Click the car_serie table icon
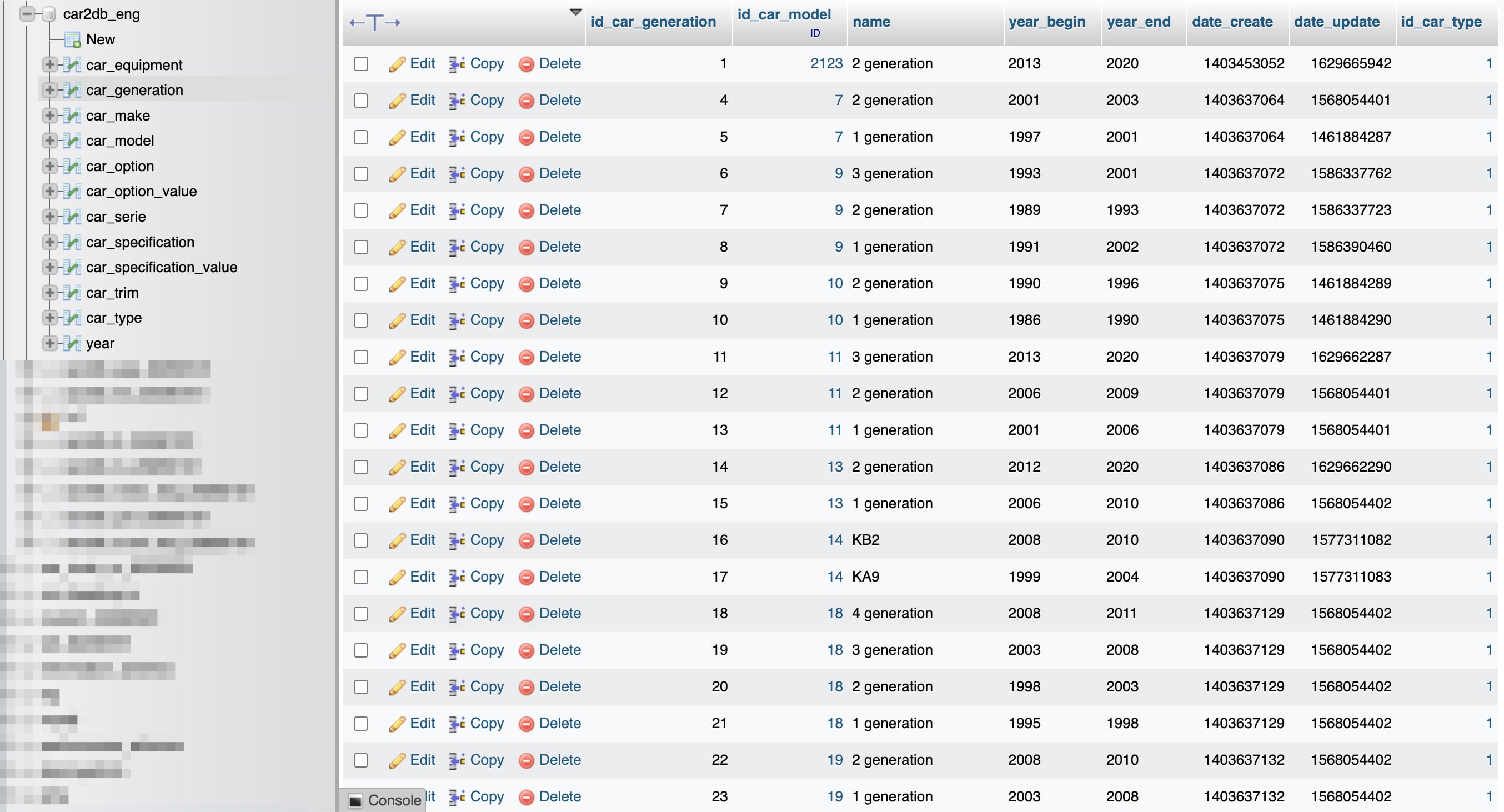Image resolution: width=1504 pixels, height=812 pixels. click(72, 217)
